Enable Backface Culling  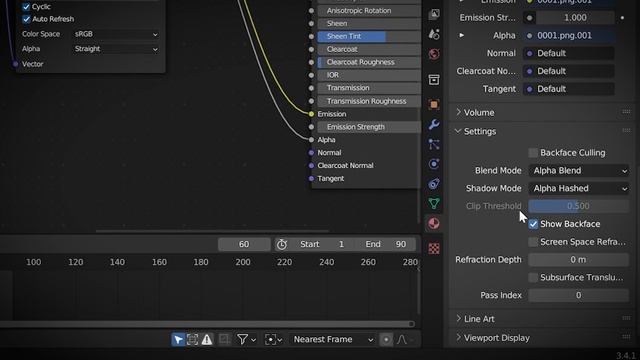click(x=533, y=153)
